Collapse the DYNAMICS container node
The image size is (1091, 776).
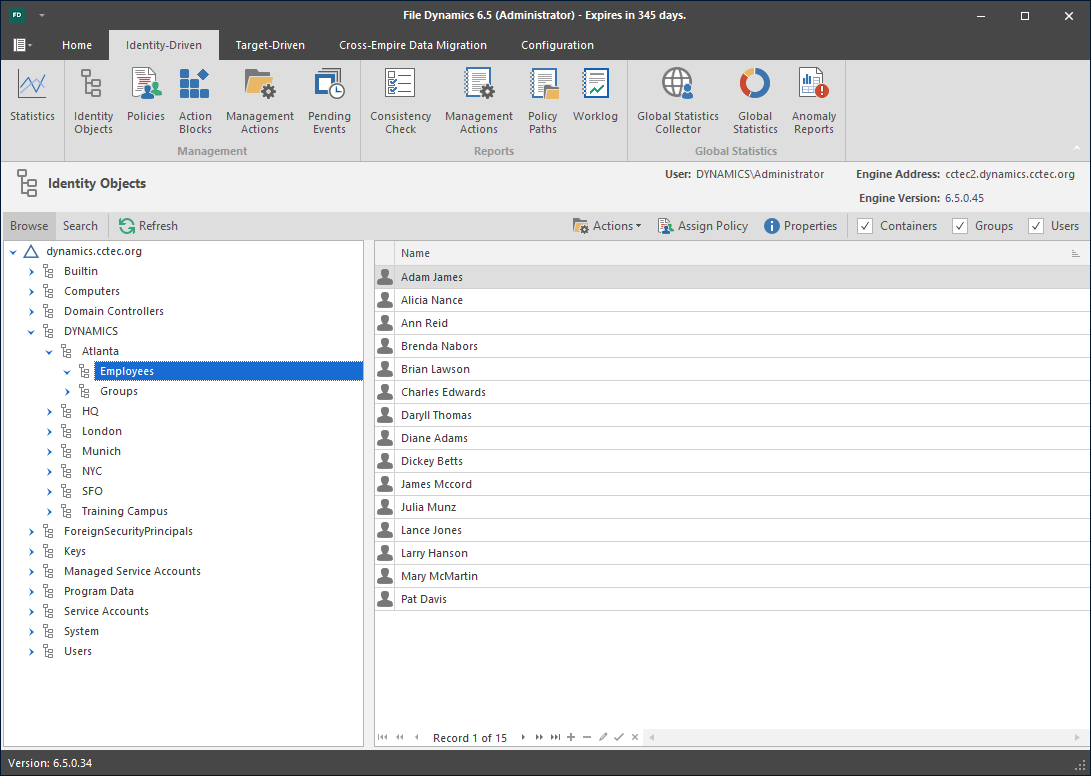coord(32,331)
